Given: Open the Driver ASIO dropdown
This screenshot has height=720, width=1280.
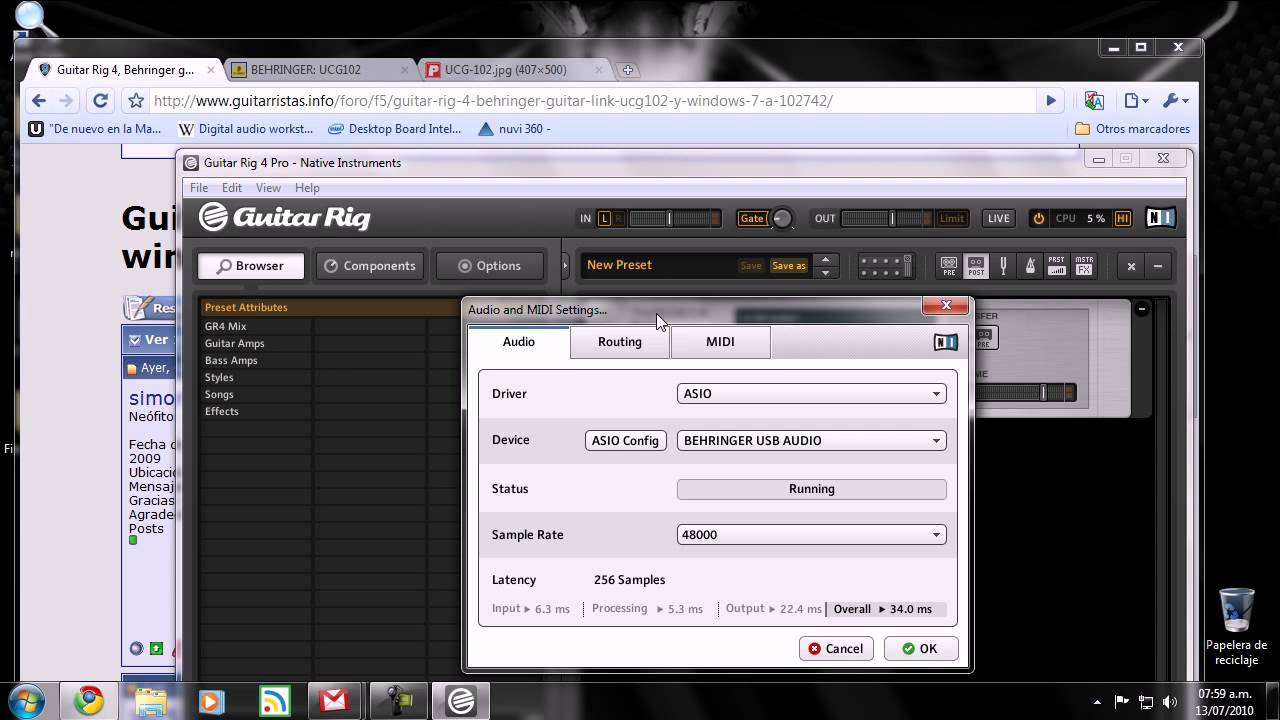Looking at the screenshot, I should pyautogui.click(x=812, y=394).
